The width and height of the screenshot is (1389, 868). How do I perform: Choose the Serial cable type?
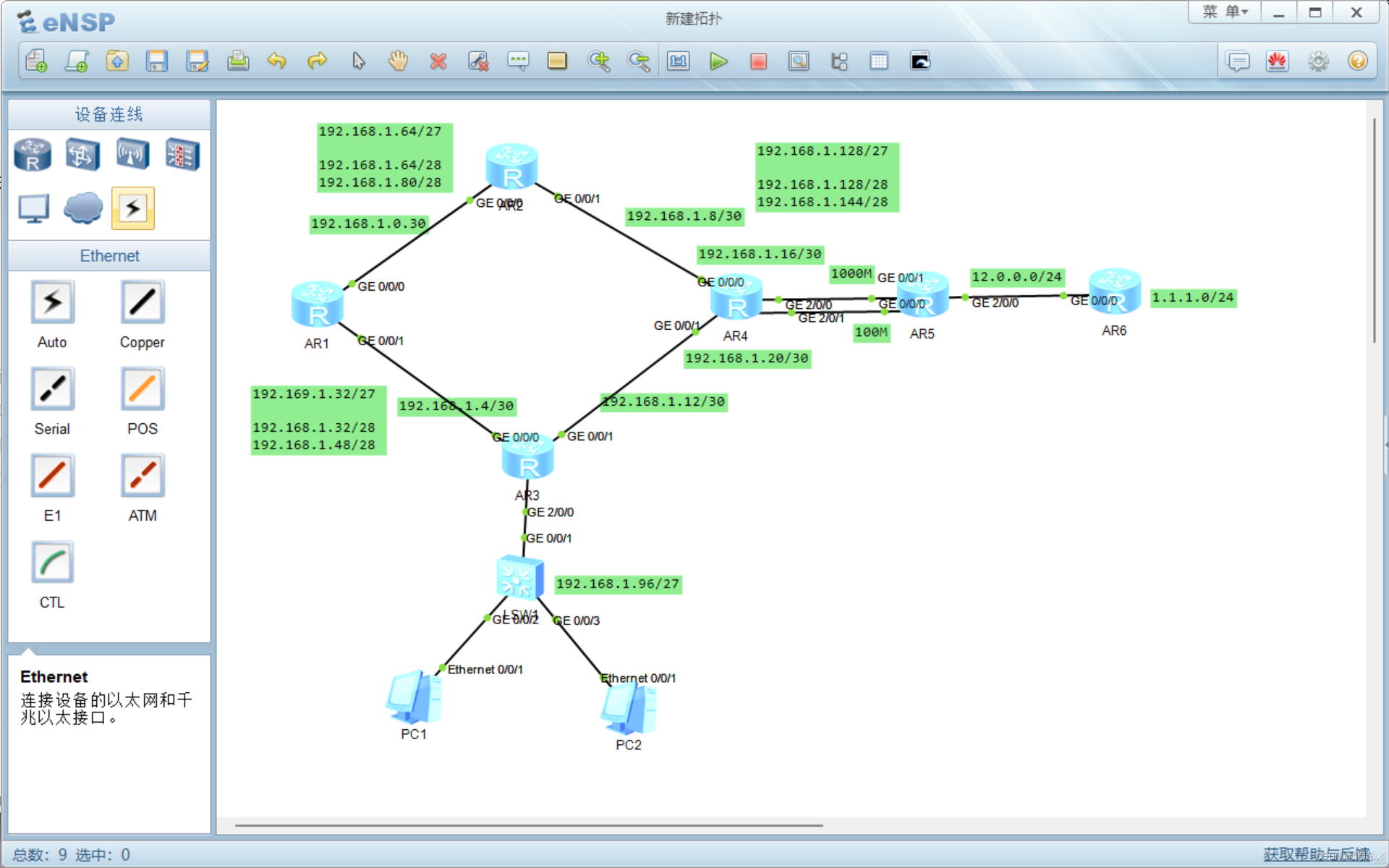[52, 389]
